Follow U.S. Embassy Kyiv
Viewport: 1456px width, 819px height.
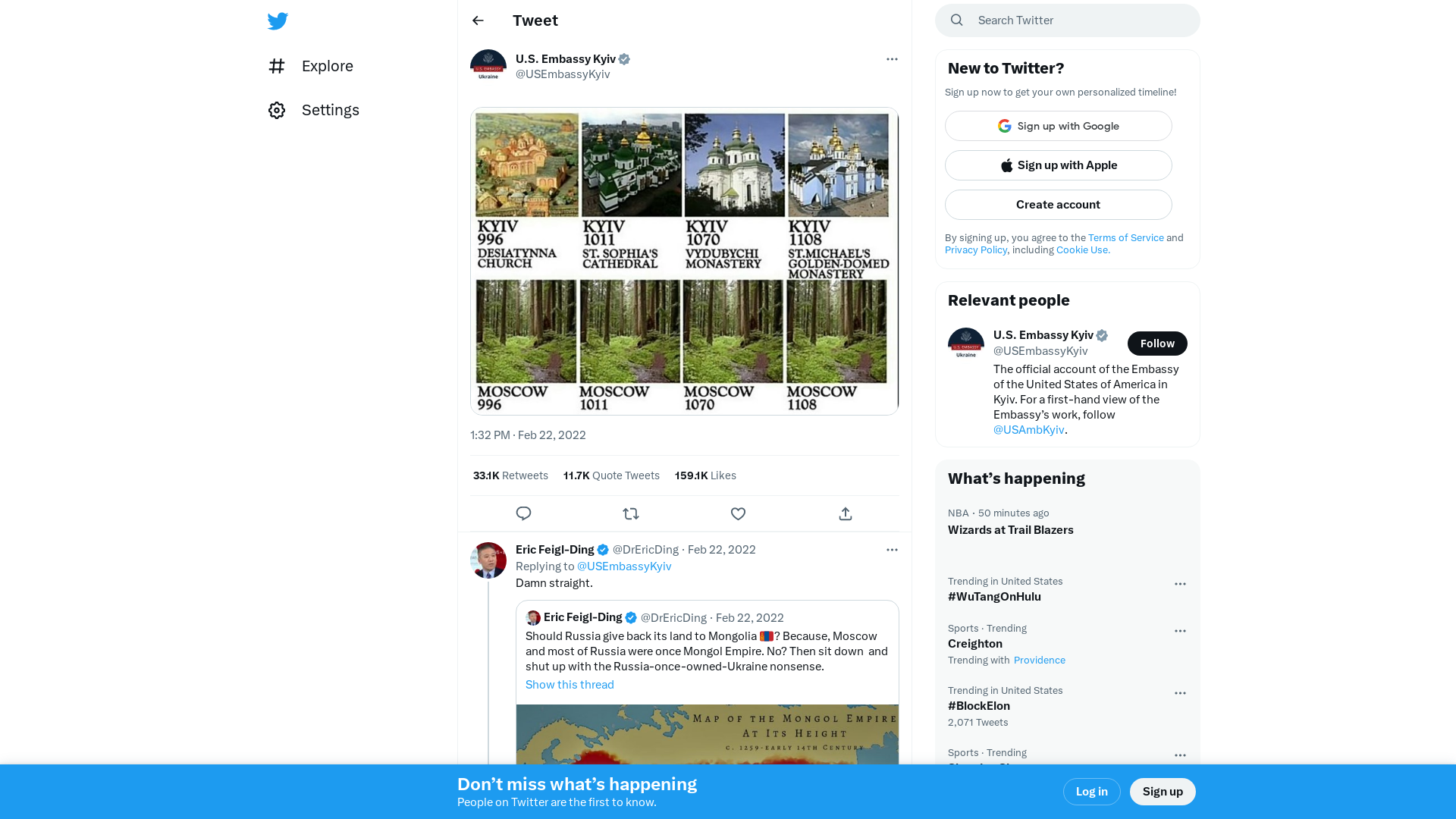click(x=1157, y=344)
